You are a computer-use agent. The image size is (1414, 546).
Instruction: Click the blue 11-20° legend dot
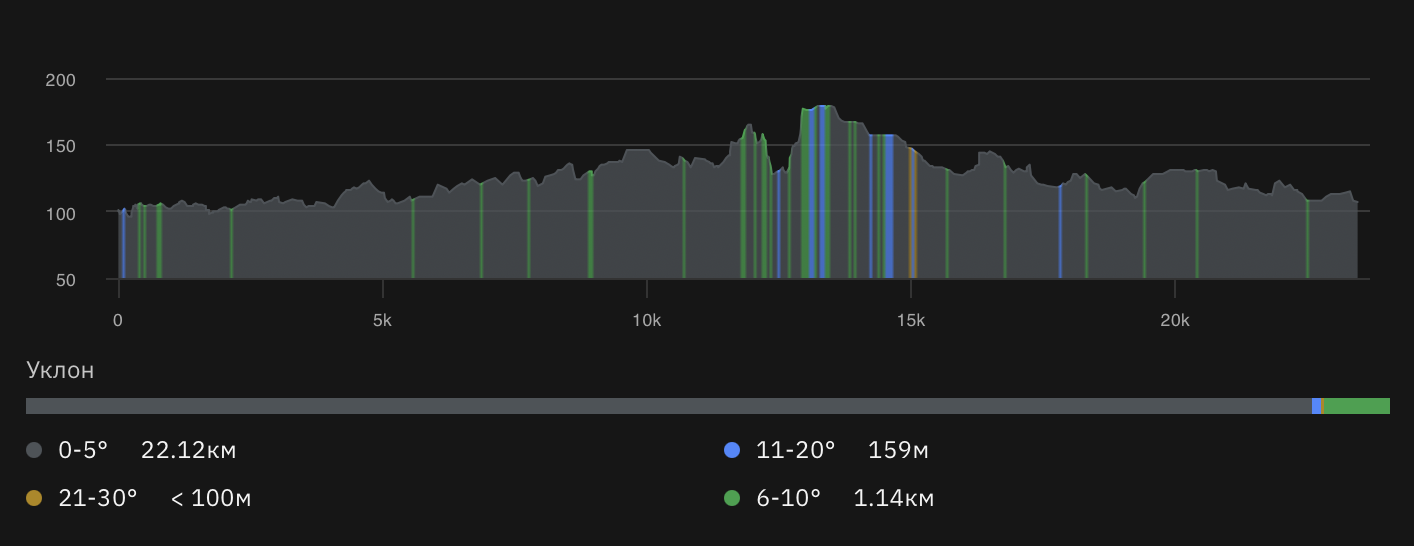(x=731, y=451)
